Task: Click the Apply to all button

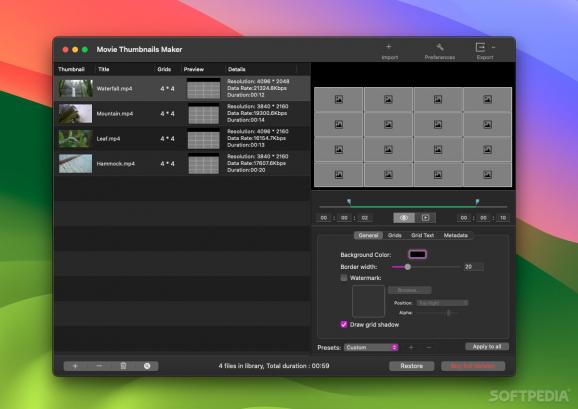Action: (487, 347)
